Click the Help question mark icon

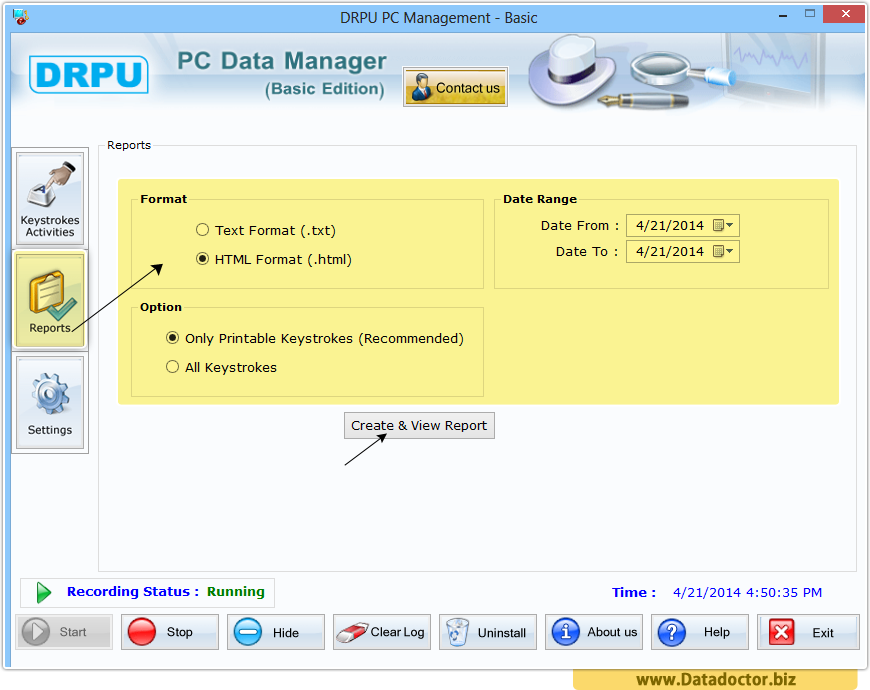click(x=671, y=632)
